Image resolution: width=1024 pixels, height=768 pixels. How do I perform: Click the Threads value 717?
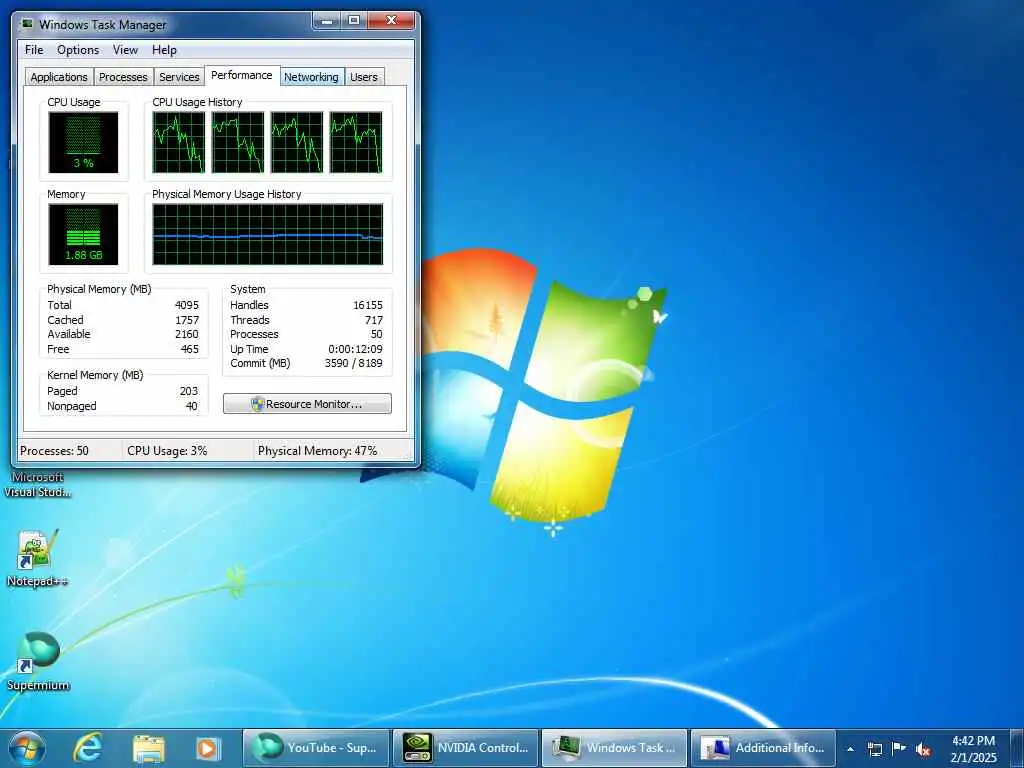coord(374,320)
